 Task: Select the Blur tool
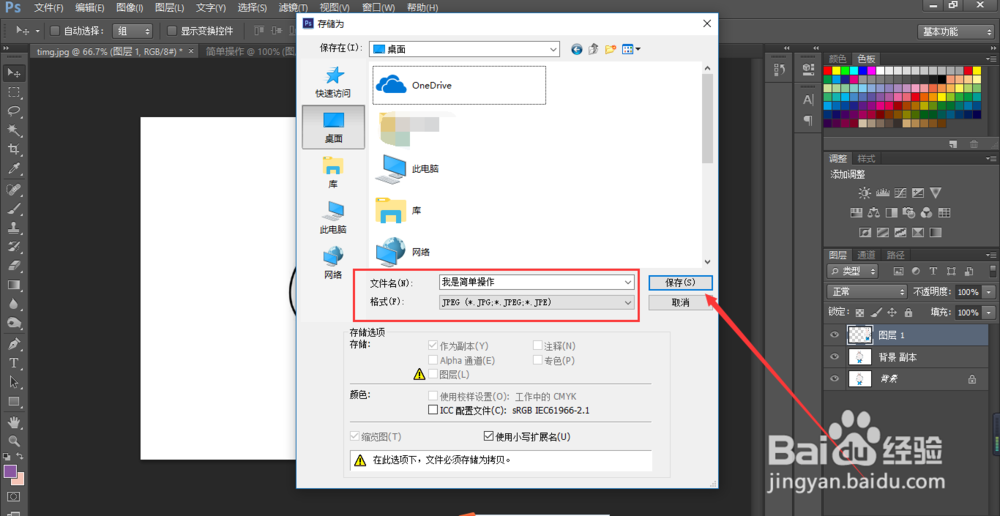[14, 304]
